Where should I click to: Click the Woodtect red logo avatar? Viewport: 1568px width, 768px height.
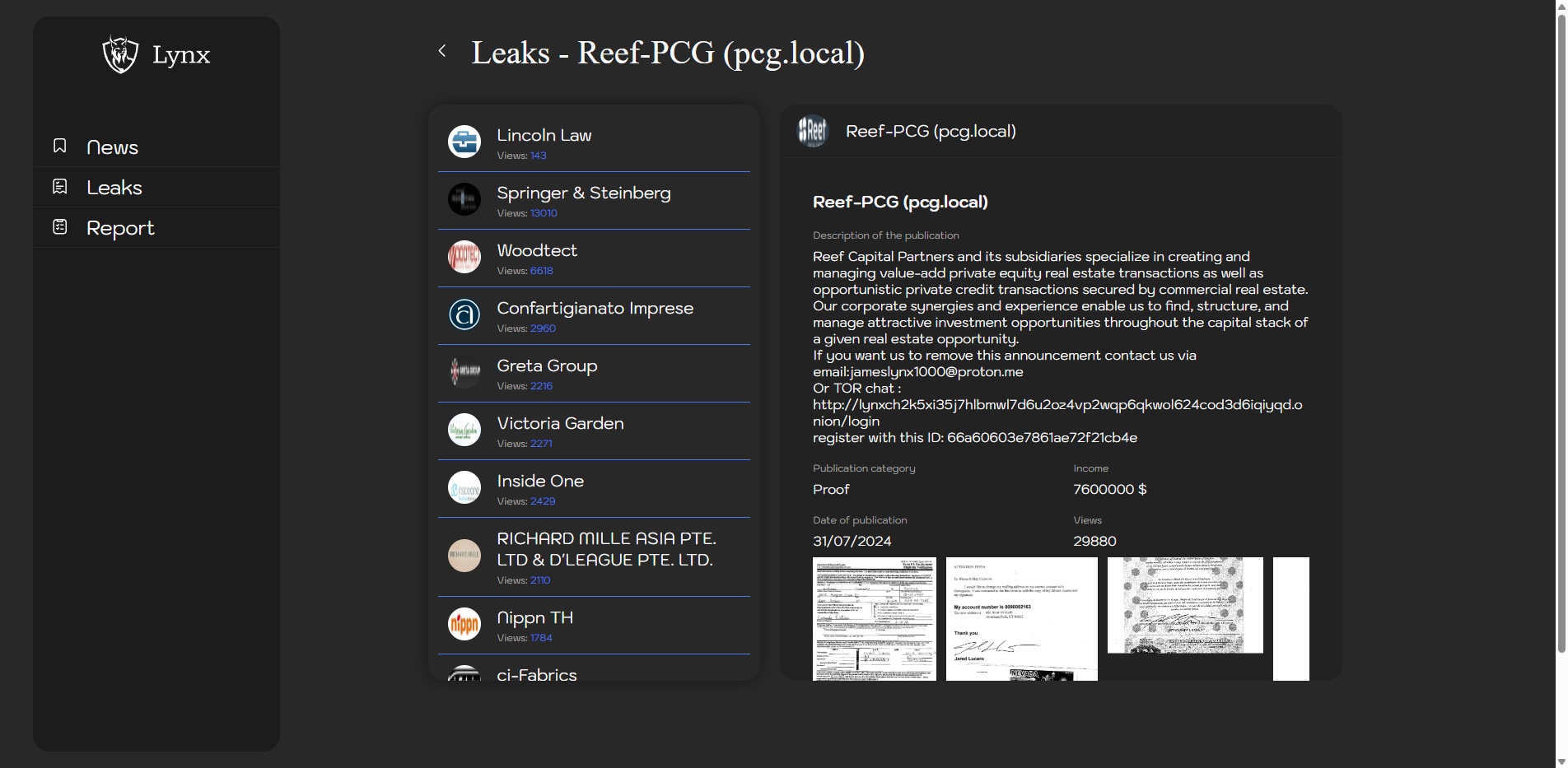click(464, 257)
